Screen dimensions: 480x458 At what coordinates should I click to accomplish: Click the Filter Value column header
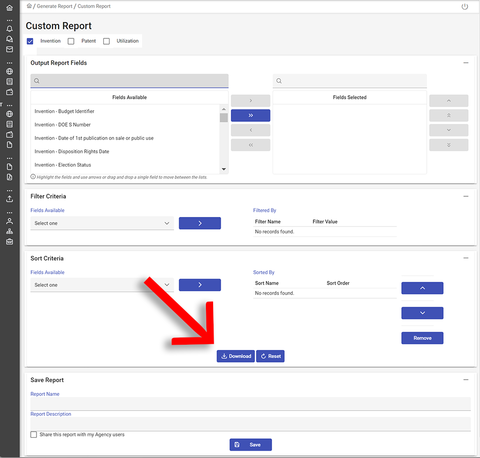(325, 222)
